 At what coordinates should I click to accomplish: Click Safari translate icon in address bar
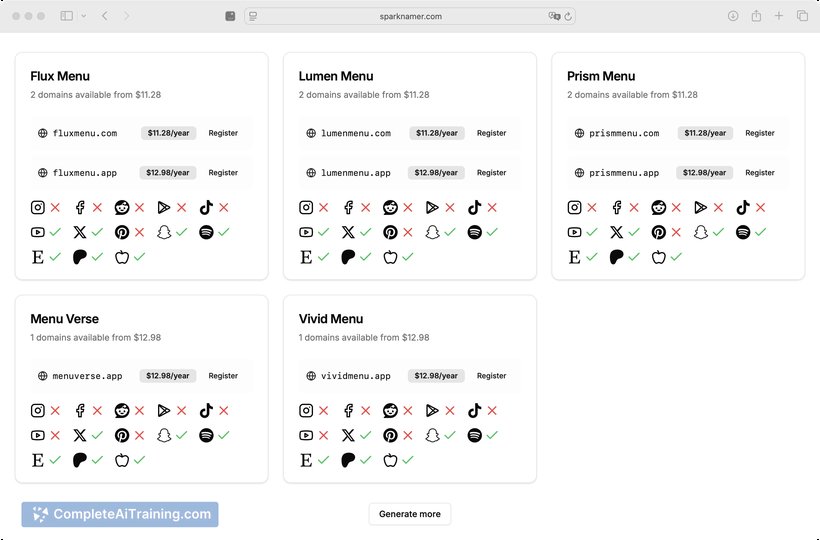[x=554, y=16]
